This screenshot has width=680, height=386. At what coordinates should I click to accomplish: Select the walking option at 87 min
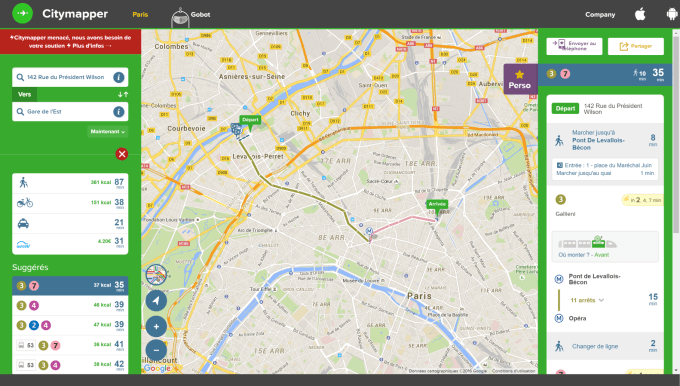pos(70,183)
